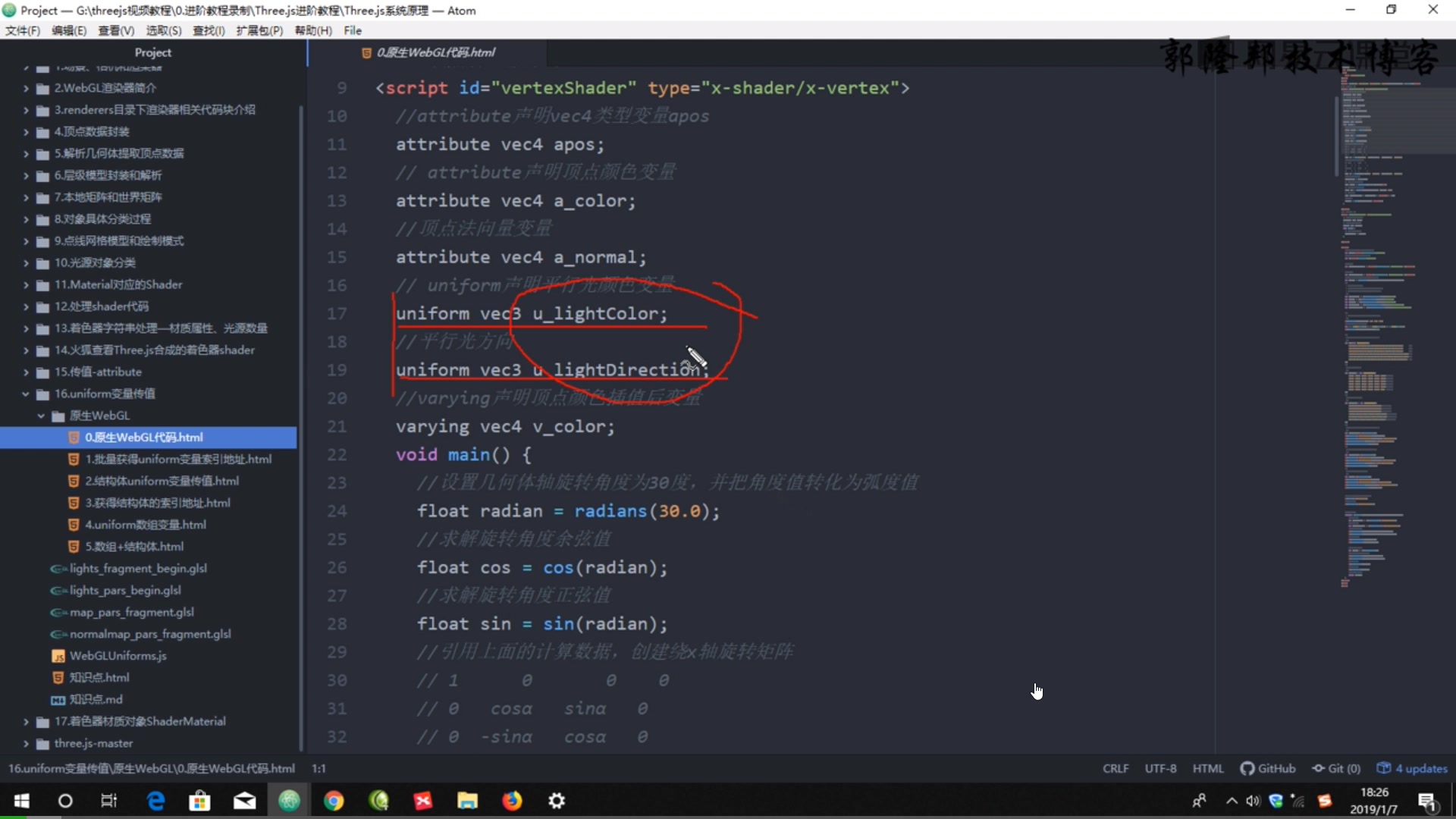Open the 扩展包(P) menu

pos(259,30)
